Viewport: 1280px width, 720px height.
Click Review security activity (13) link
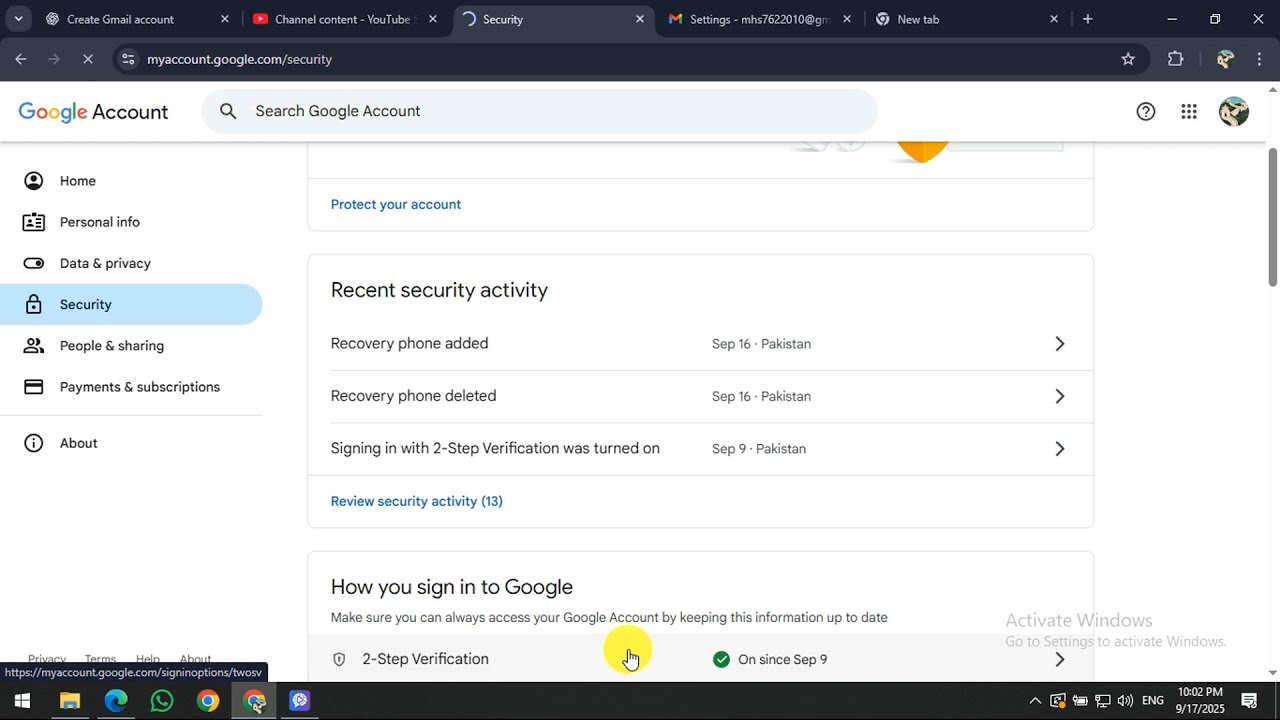417,501
